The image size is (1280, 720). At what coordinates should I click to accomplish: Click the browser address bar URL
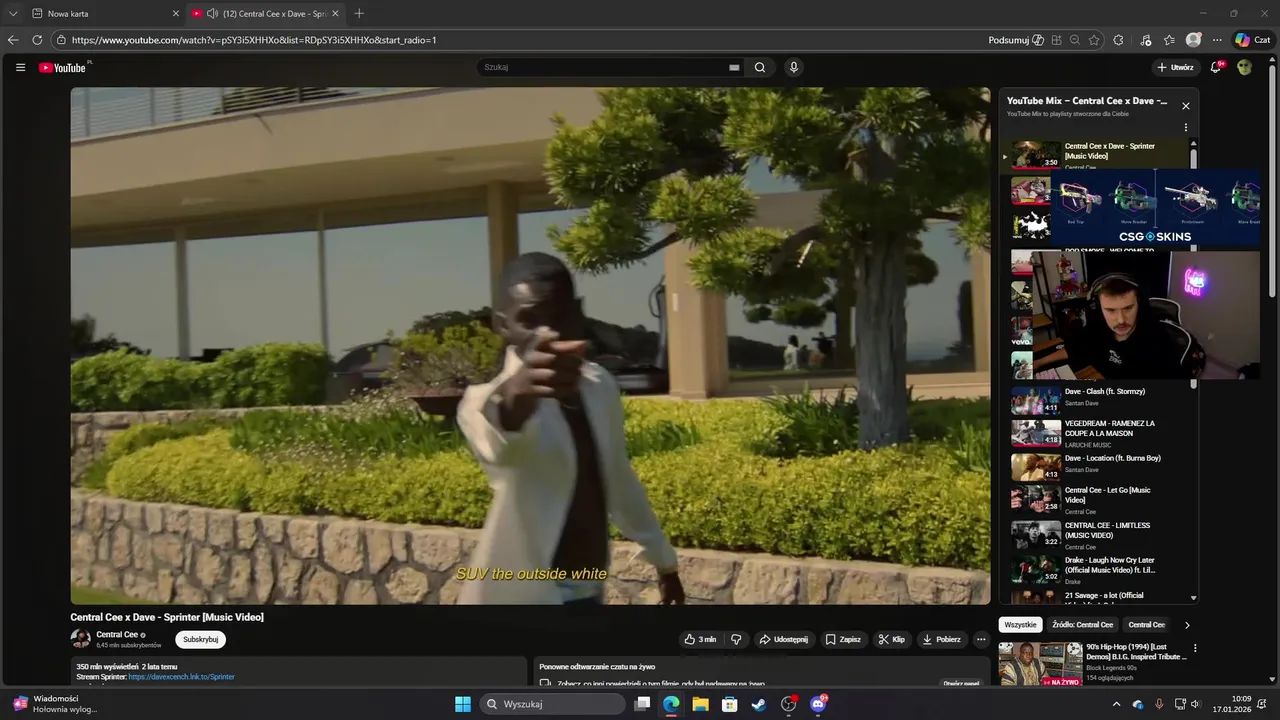tap(254, 40)
